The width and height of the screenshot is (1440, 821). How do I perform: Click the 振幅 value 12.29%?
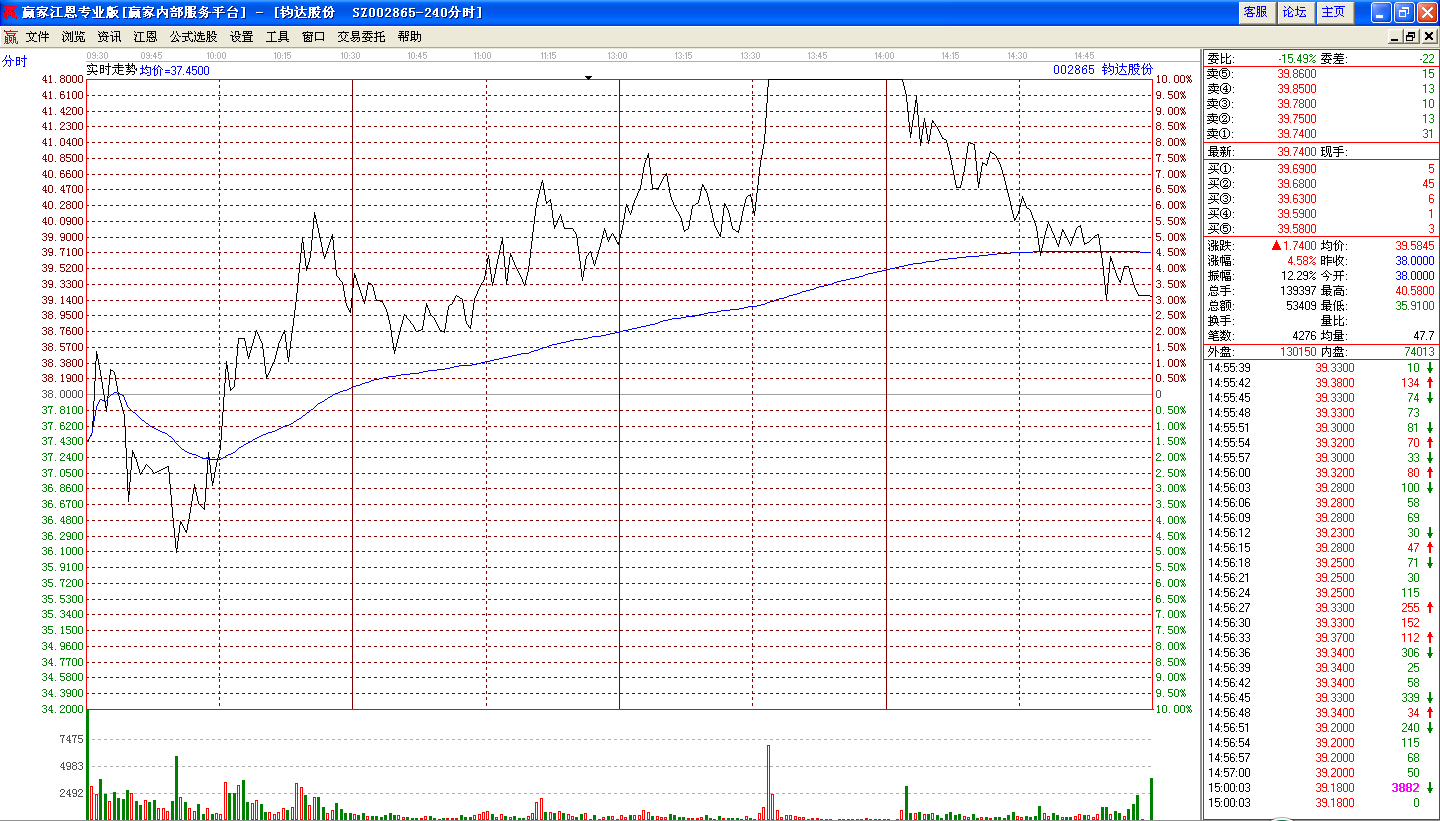[1299, 276]
